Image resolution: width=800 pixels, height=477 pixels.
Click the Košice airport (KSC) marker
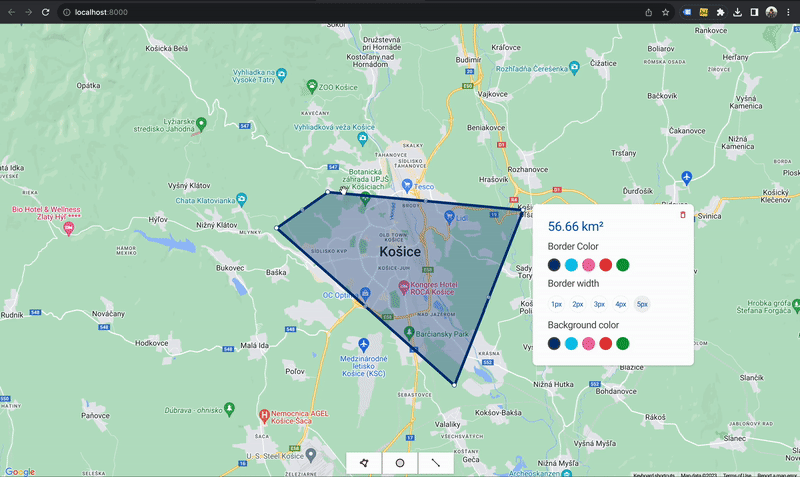(x=363, y=344)
